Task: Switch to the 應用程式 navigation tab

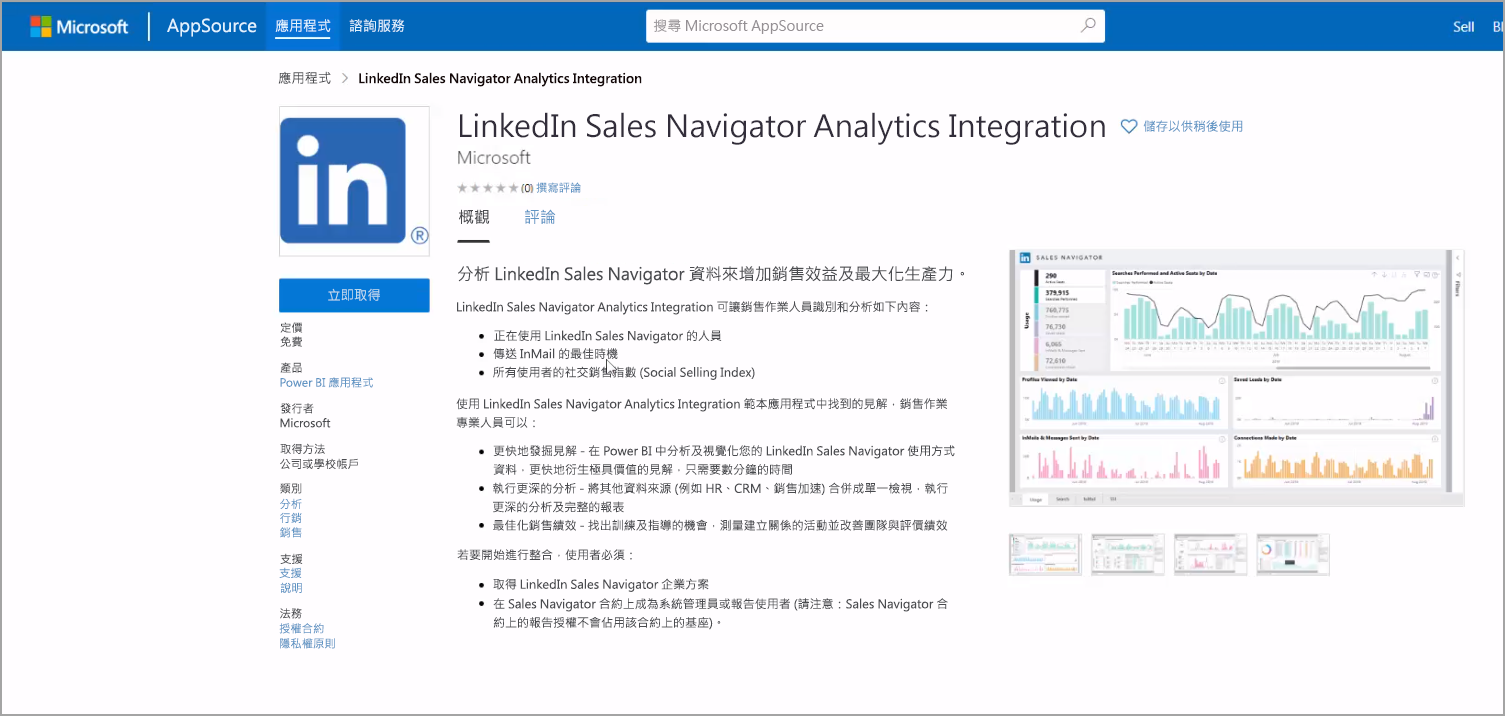Action: pos(302,26)
